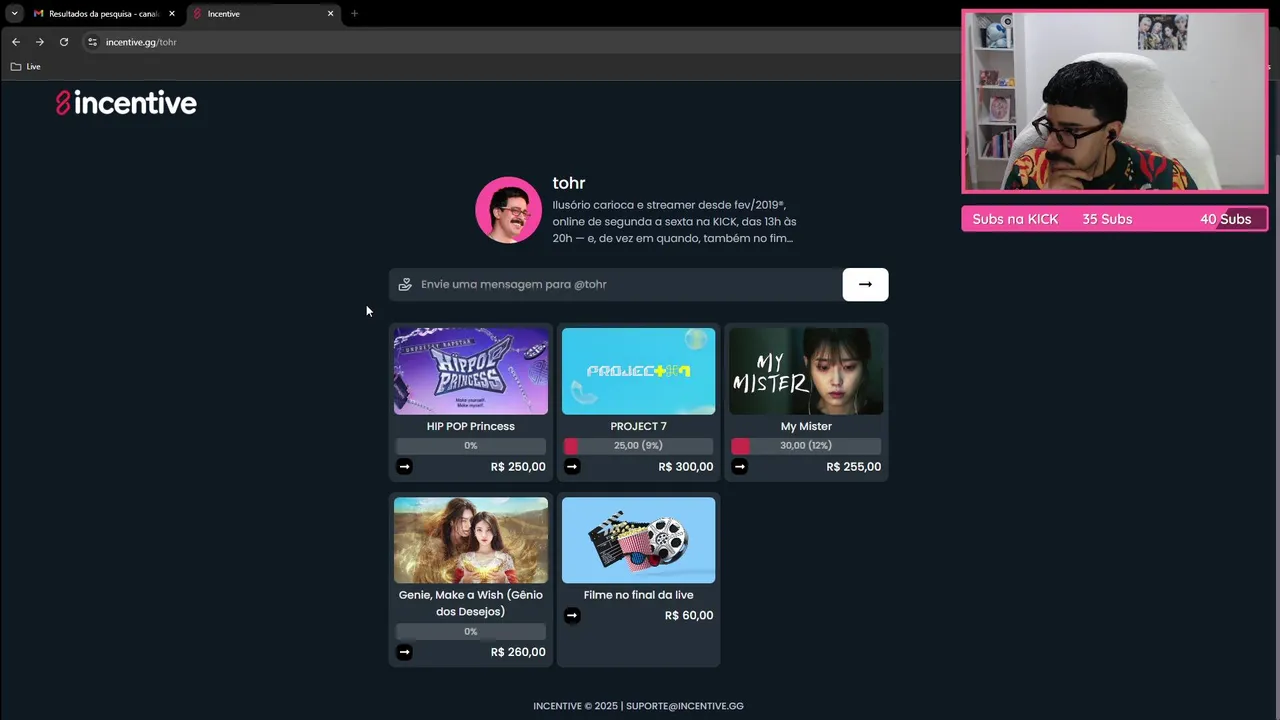Open the Genie, Make a Wish thumbnail
This screenshot has height=720, width=1280.
point(471,540)
